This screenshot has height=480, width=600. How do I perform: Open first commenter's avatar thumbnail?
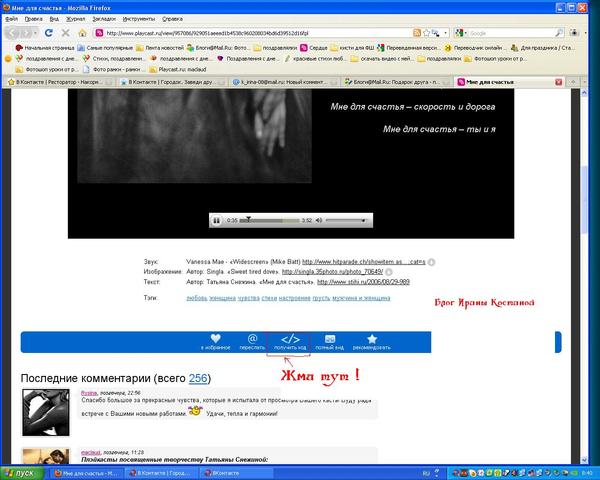(x=46, y=412)
